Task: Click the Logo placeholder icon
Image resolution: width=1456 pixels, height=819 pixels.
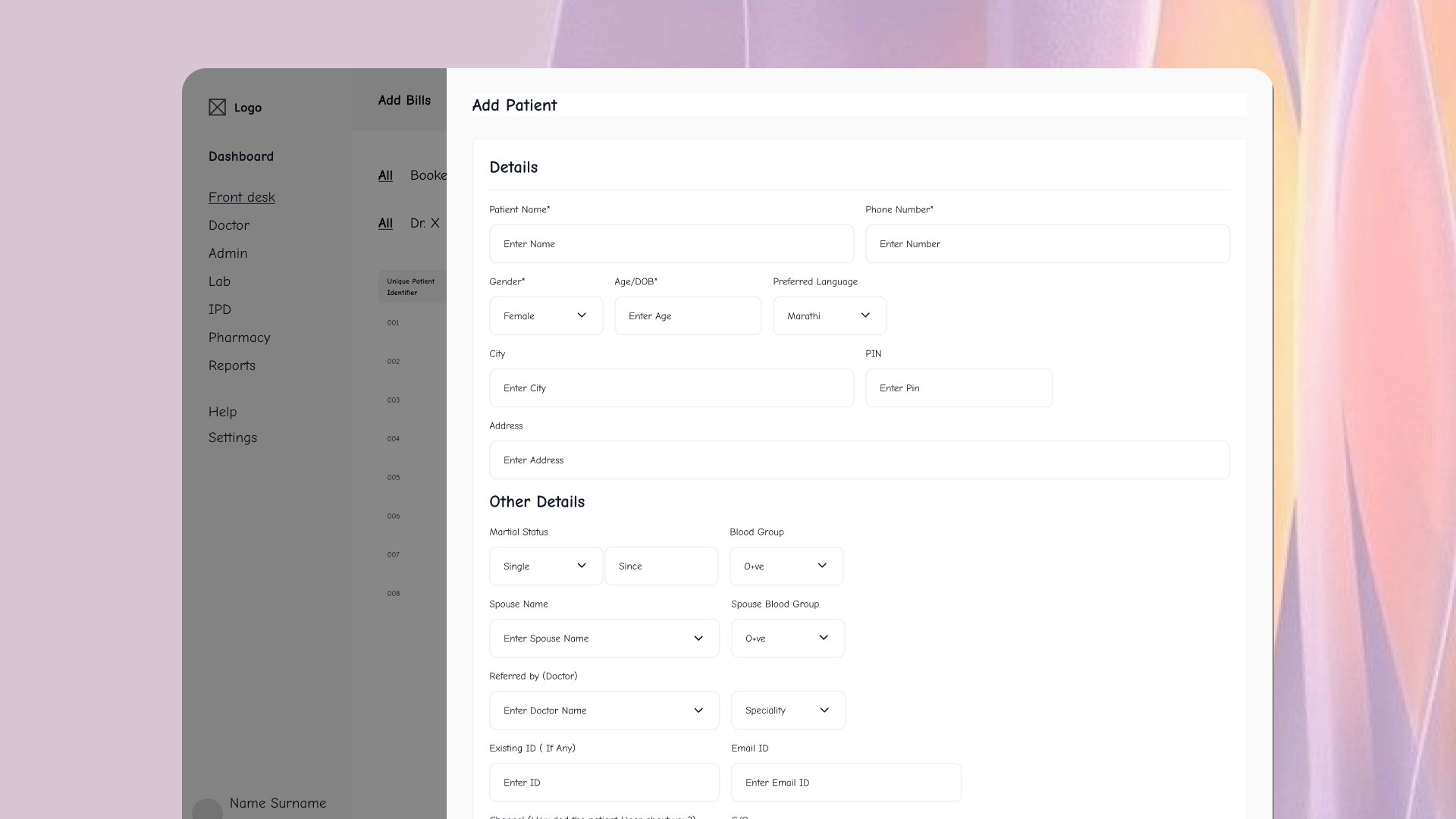Action: [x=217, y=108]
